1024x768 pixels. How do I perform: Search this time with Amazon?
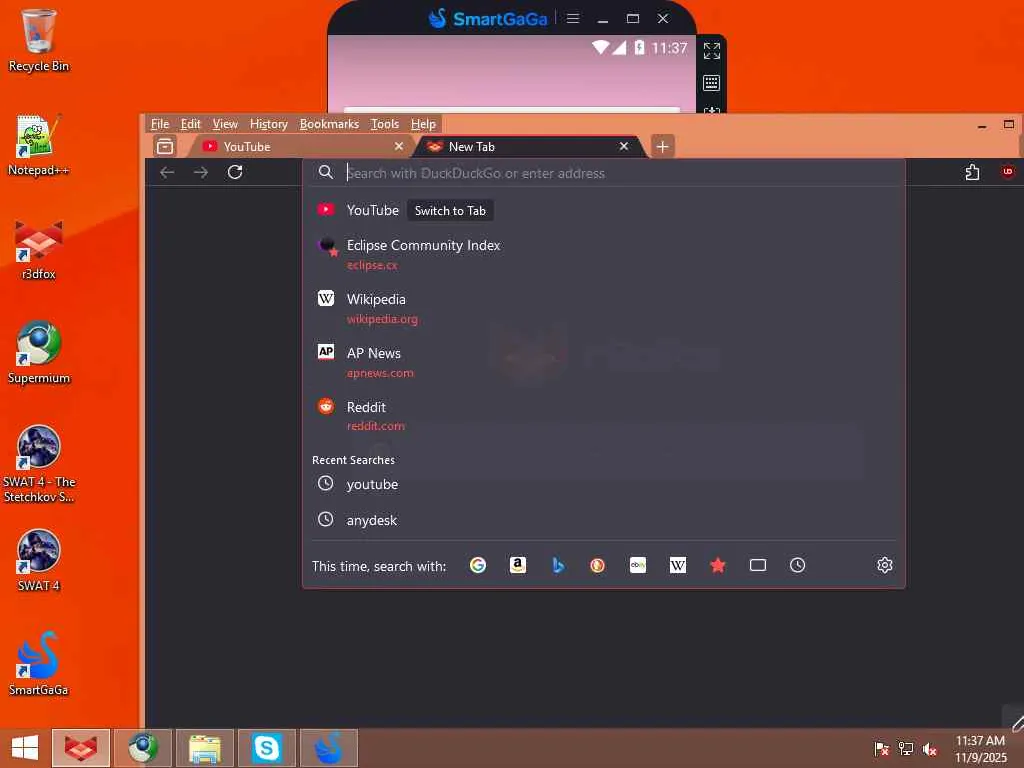click(x=518, y=565)
